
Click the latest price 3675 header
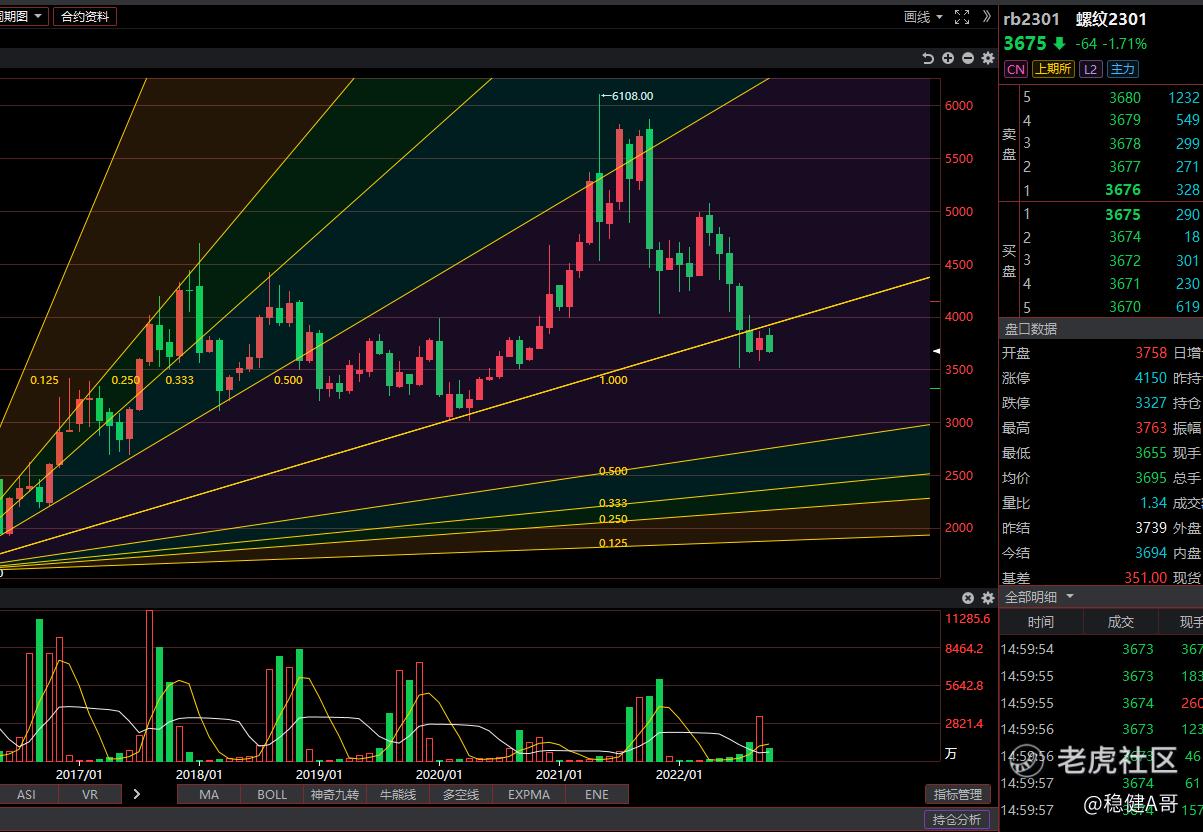[x=1025, y=44]
